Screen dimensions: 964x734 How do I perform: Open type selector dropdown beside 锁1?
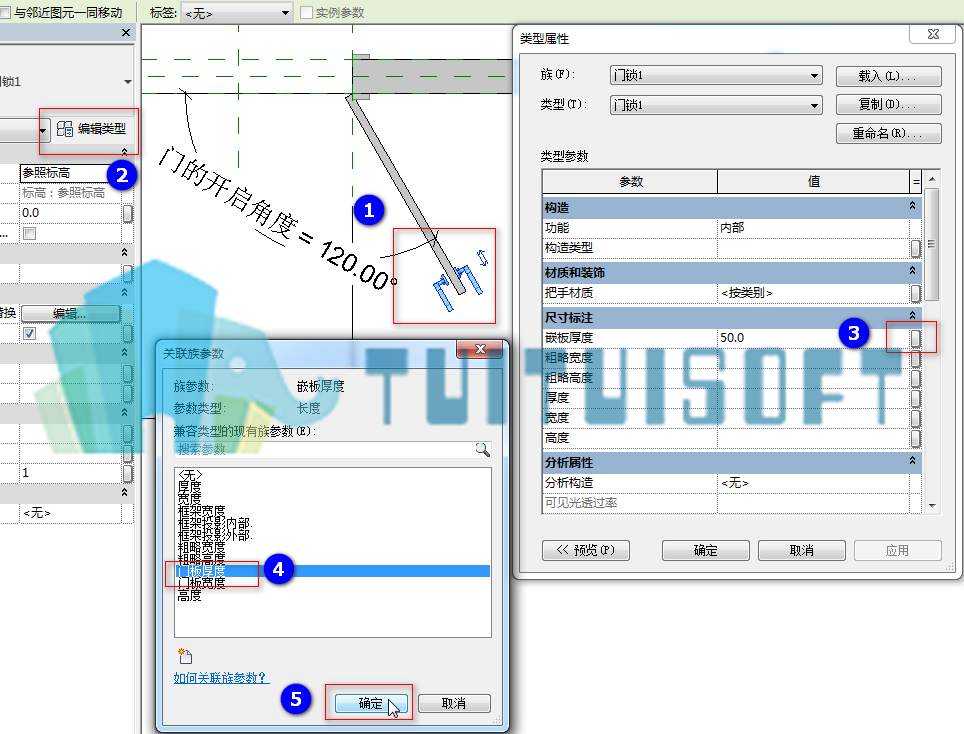[x=127, y=82]
